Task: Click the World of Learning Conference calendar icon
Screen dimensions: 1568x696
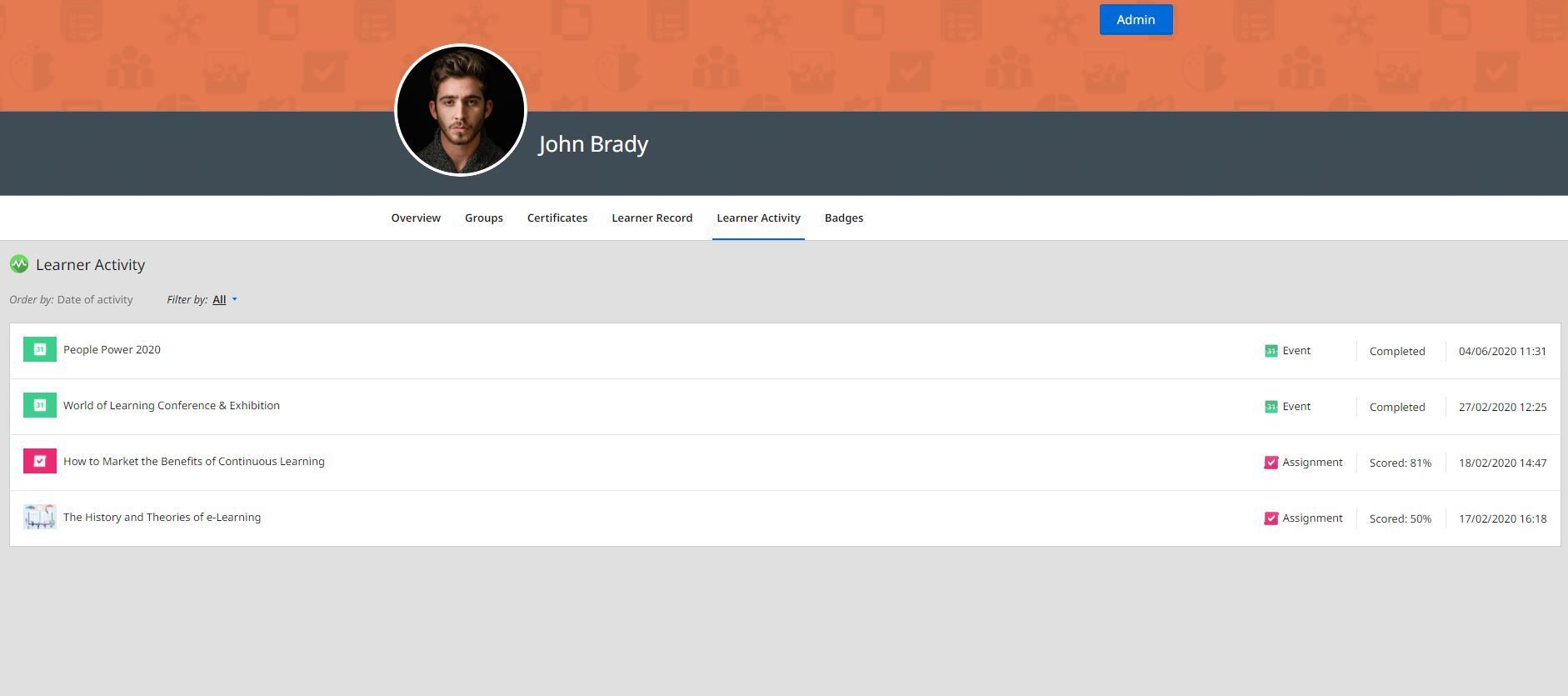Action: 40,405
